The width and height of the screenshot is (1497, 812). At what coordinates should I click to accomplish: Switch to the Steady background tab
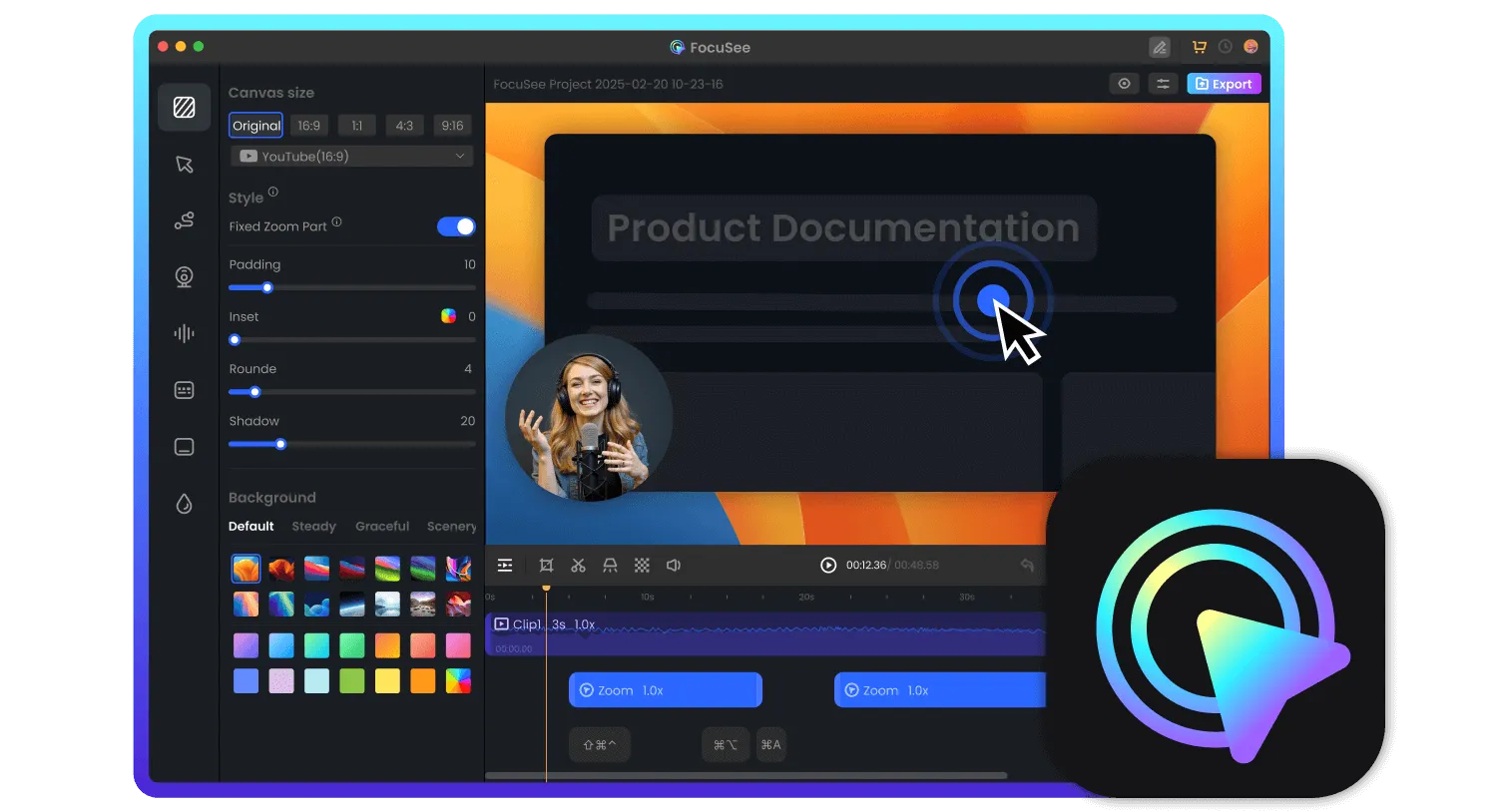point(313,527)
